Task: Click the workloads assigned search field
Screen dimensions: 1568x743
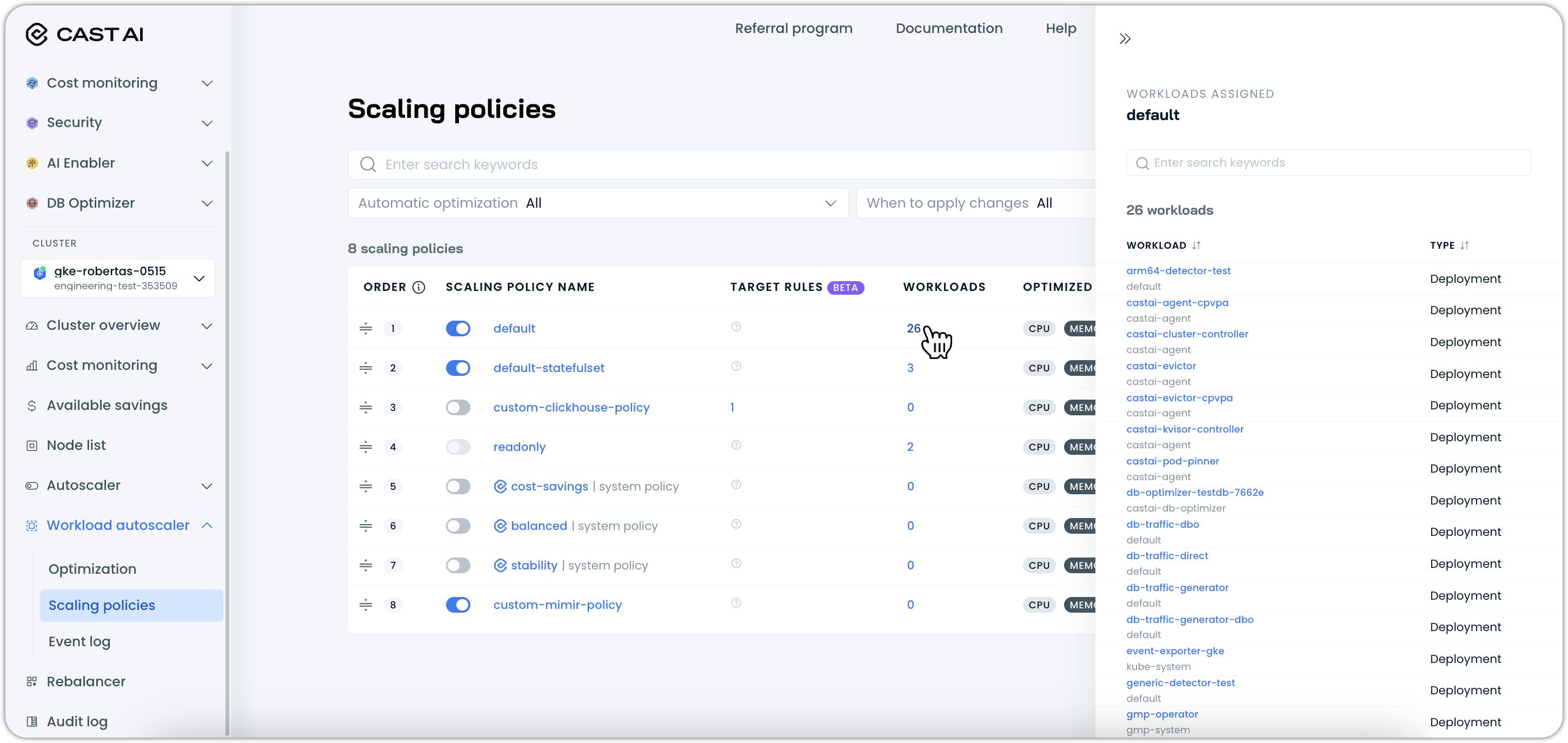Action: [1328, 163]
